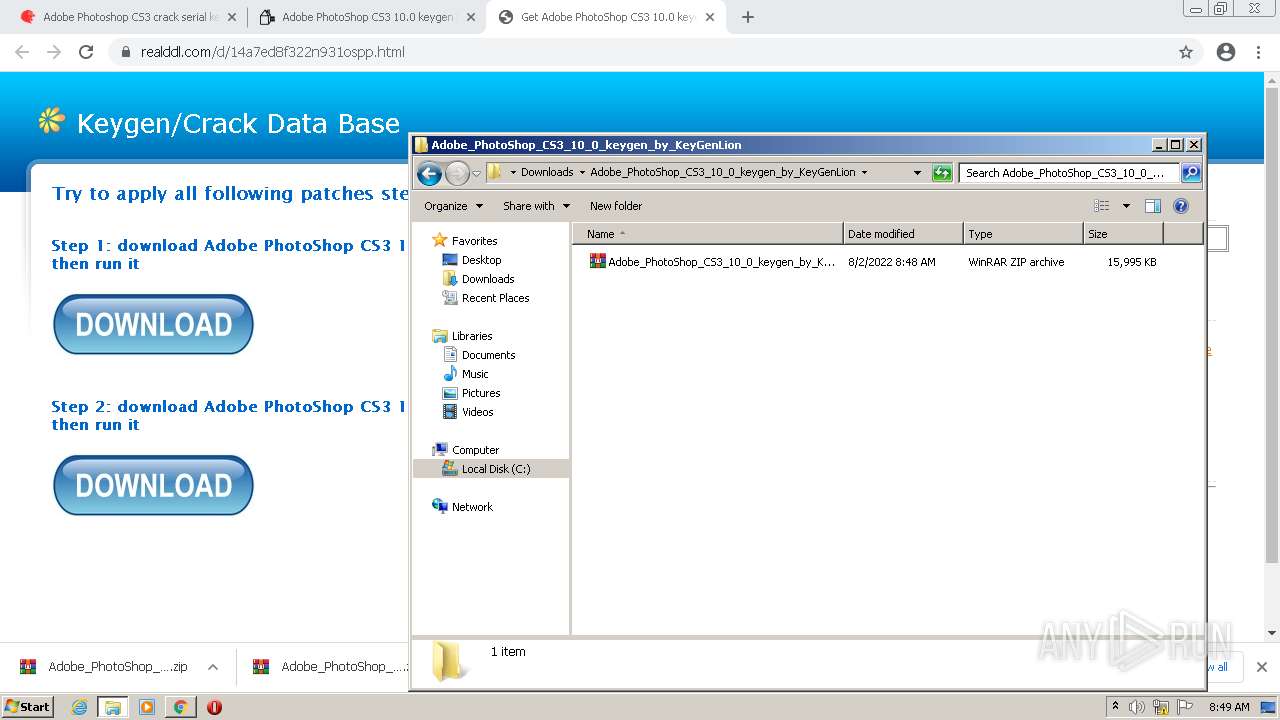The image size is (1280, 720).
Task: Expand arrow after keygen folder breadcrumb
Action: tap(864, 172)
